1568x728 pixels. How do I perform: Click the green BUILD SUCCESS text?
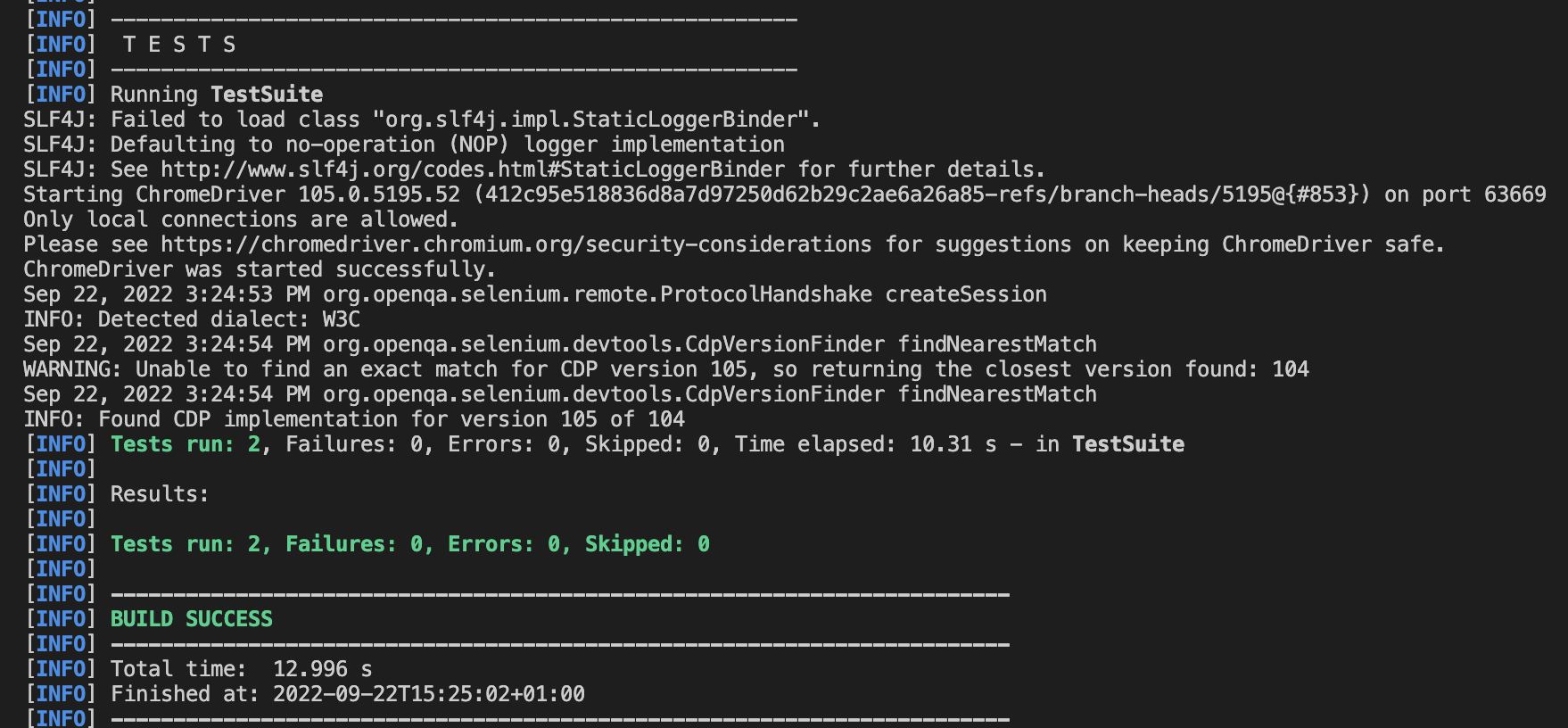pyautogui.click(x=192, y=619)
